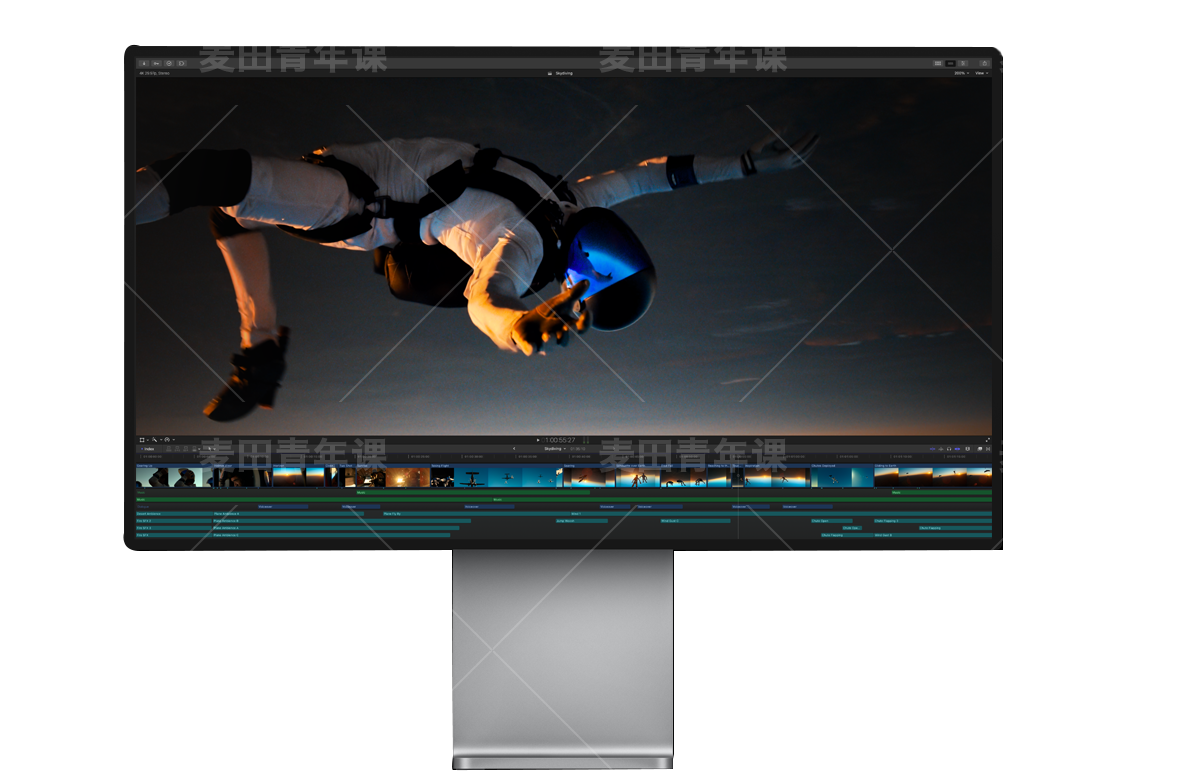This screenshot has height=784, width=1186.
Task: Click the play button beside the timecode
Action: pyautogui.click(x=538, y=440)
